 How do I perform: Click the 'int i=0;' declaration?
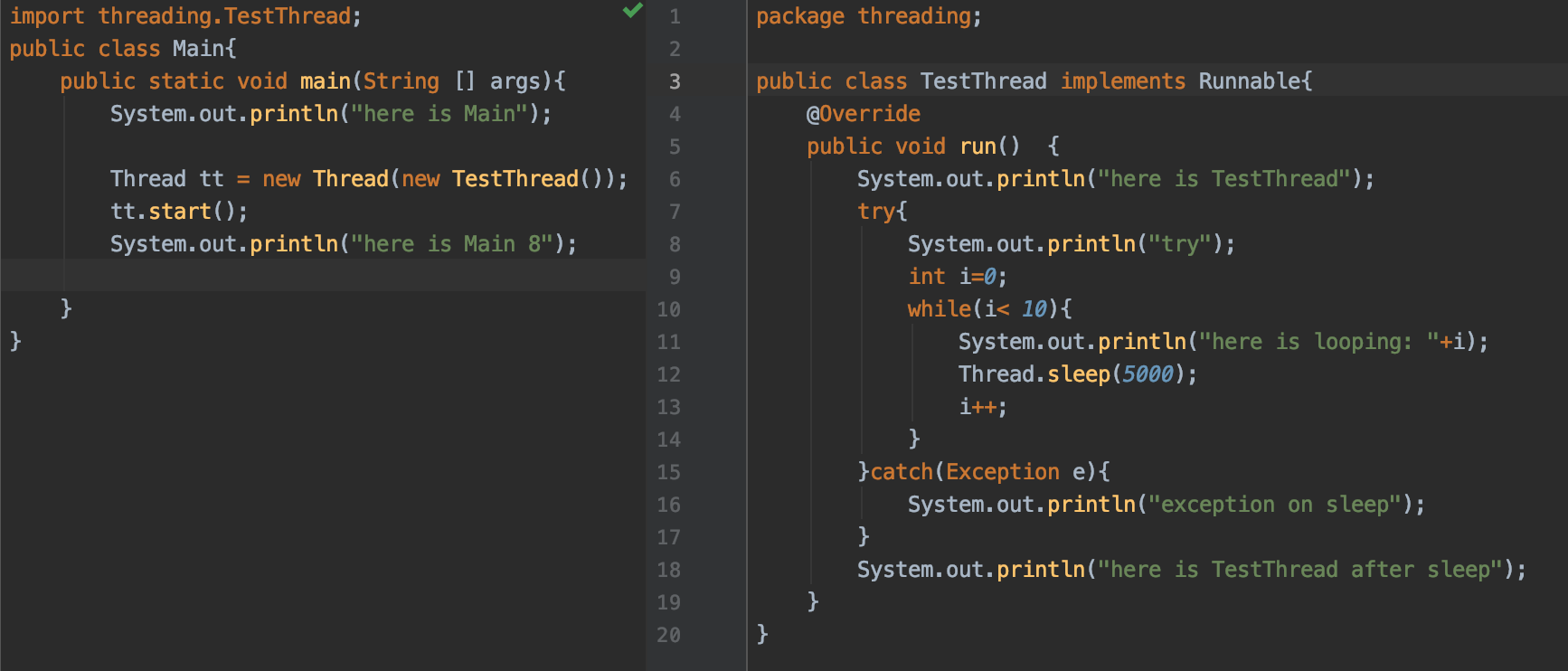tap(958, 277)
